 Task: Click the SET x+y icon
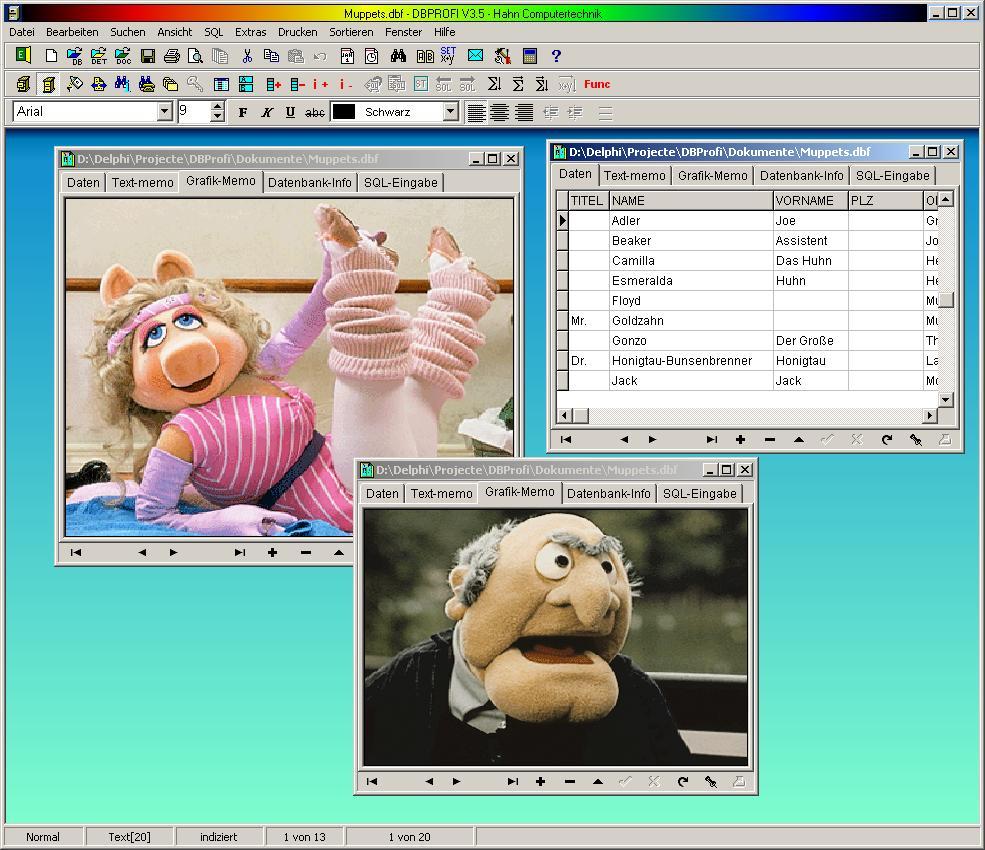(x=448, y=55)
